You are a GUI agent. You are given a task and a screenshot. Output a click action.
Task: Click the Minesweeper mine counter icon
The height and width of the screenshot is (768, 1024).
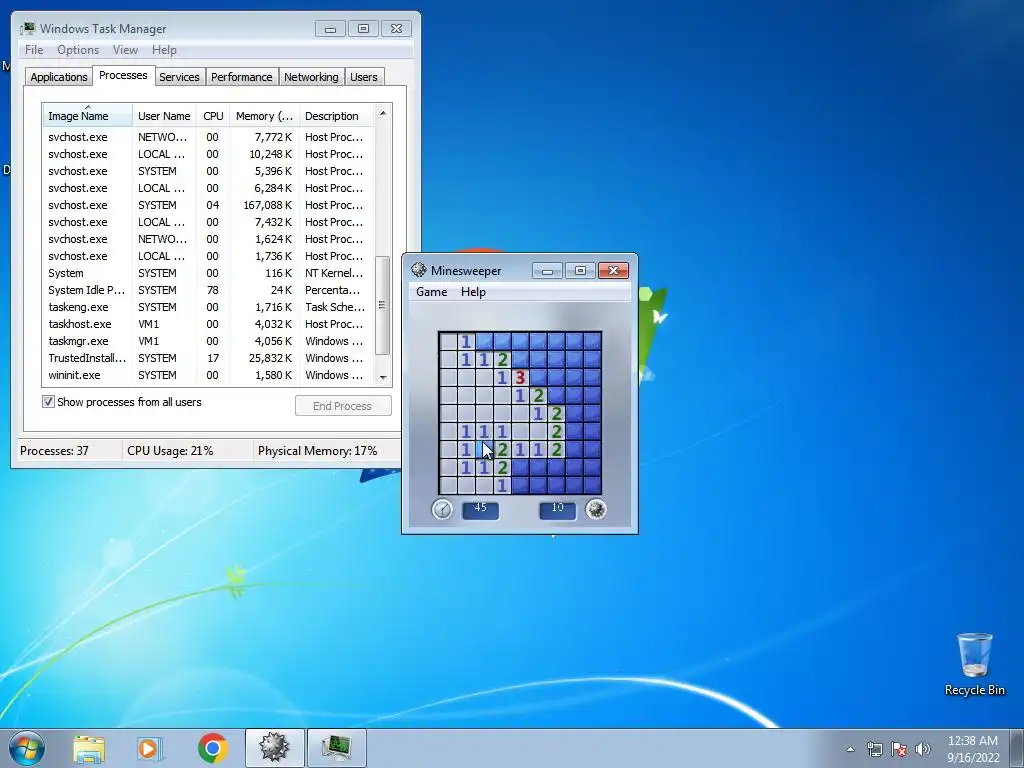596,509
